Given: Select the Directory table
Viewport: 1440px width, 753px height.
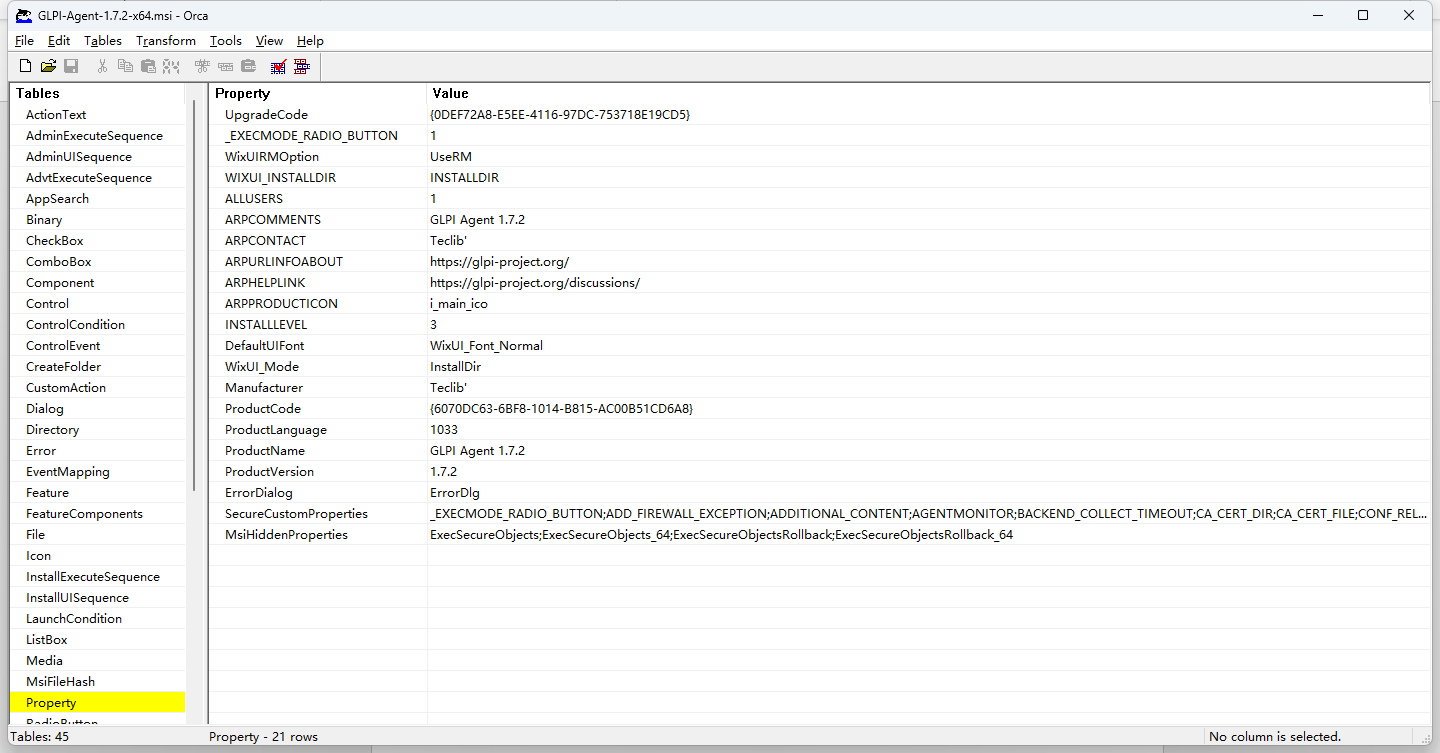Looking at the screenshot, I should (x=52, y=430).
